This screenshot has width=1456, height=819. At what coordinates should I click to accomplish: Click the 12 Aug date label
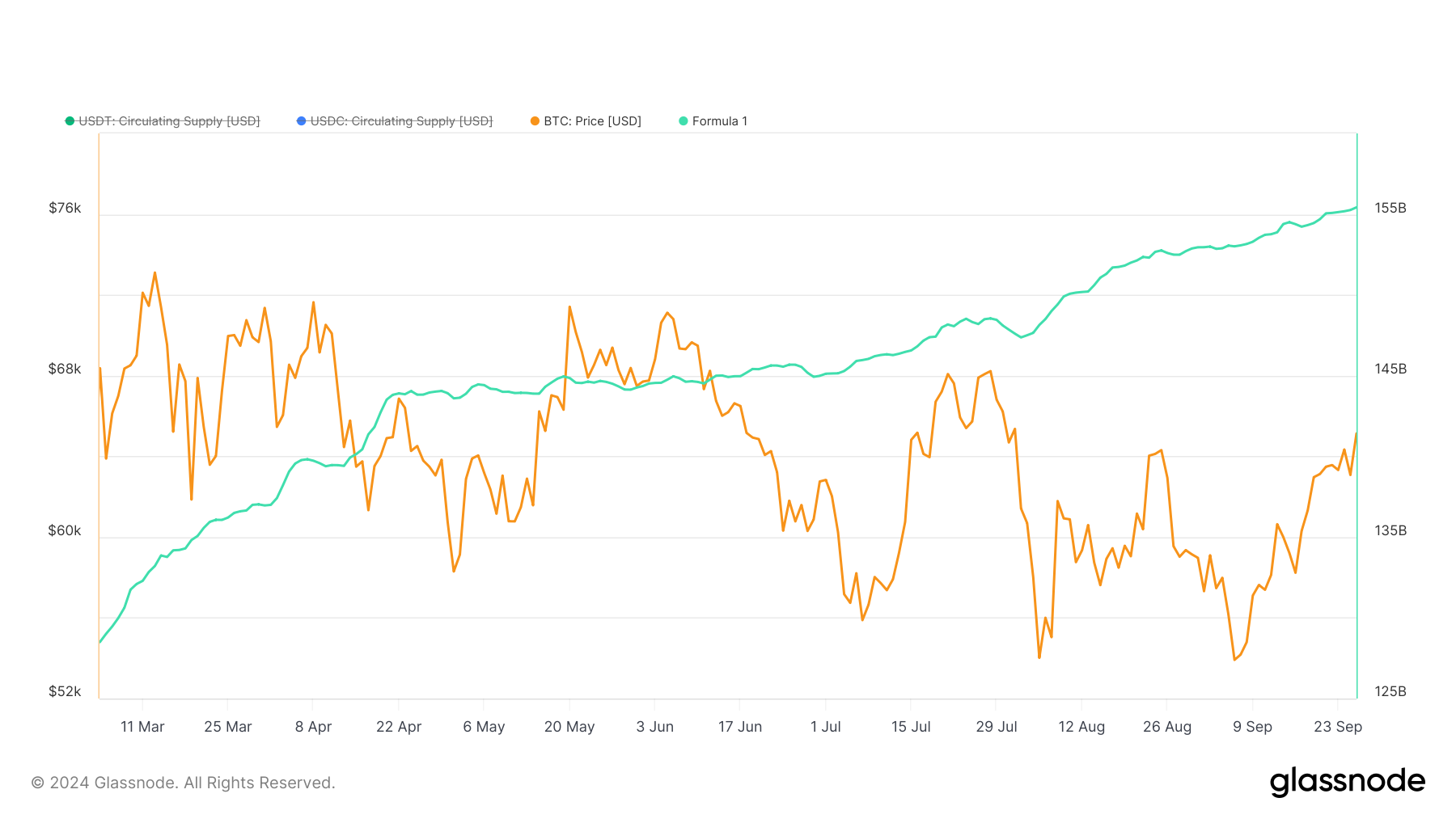(x=1081, y=727)
